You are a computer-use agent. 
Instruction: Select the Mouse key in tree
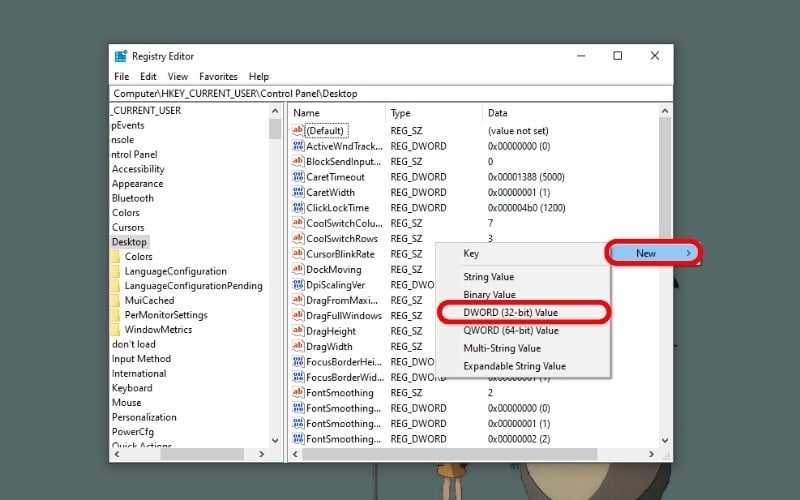pos(127,403)
